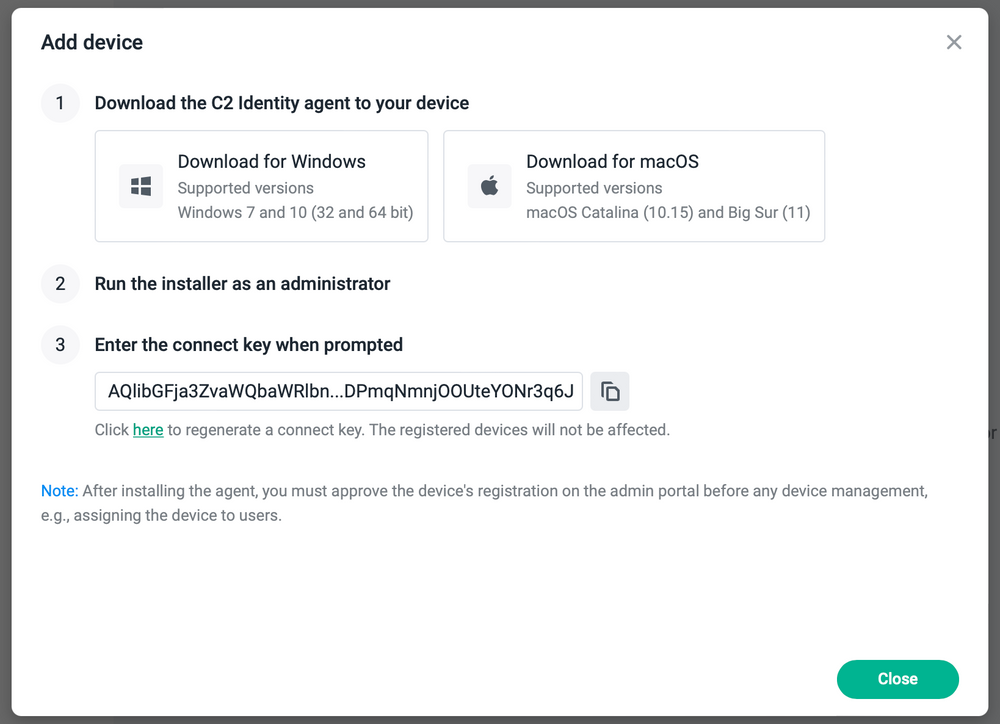Click the Windows logo icon

140,186
